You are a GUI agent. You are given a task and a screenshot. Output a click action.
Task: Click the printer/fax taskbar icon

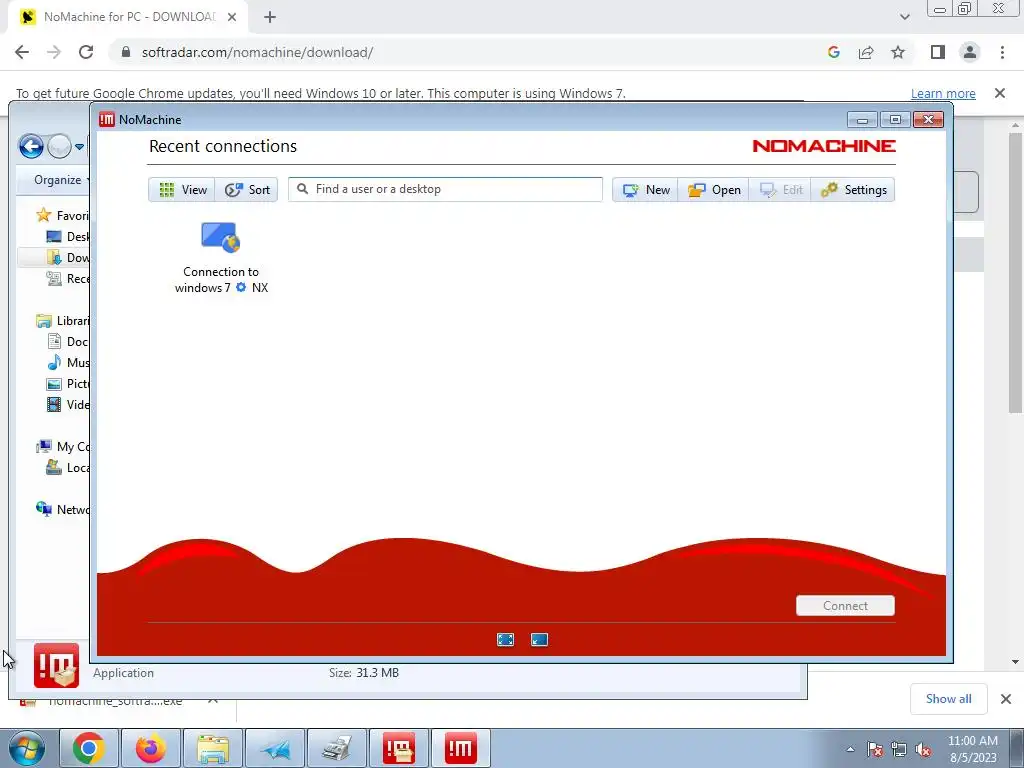tap(337, 748)
